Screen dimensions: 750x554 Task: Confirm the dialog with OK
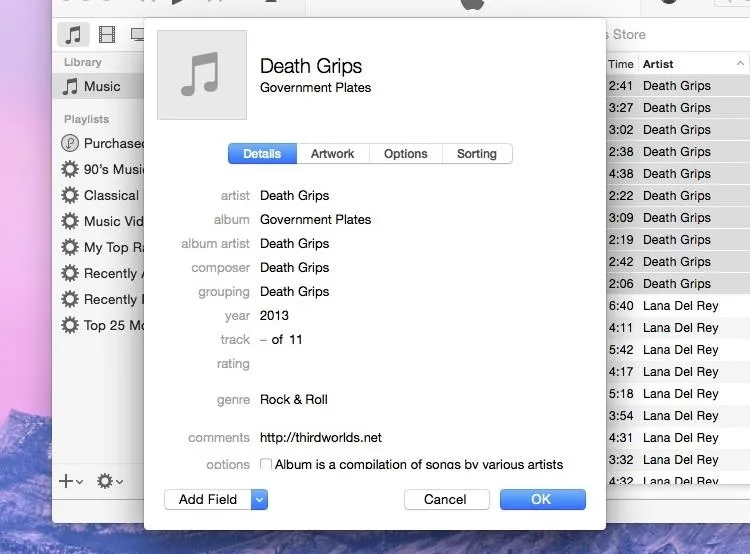542,499
